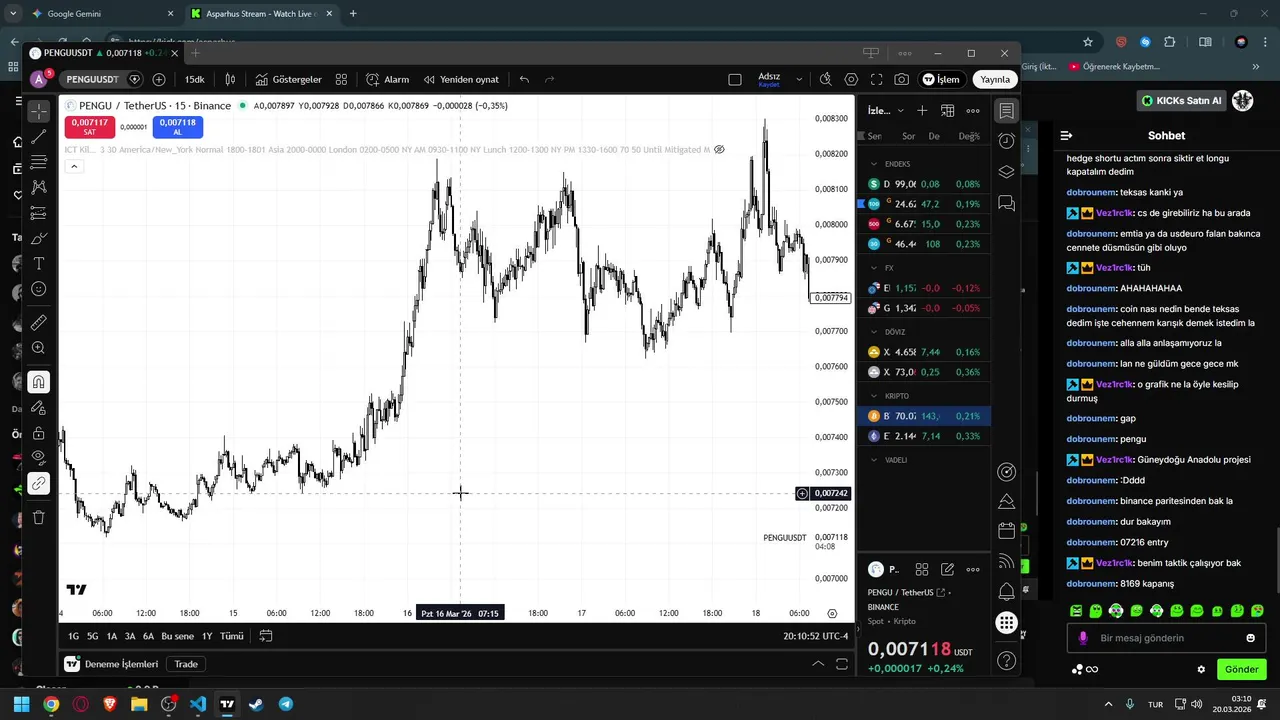Collapse the FX watchlist section

point(874,268)
